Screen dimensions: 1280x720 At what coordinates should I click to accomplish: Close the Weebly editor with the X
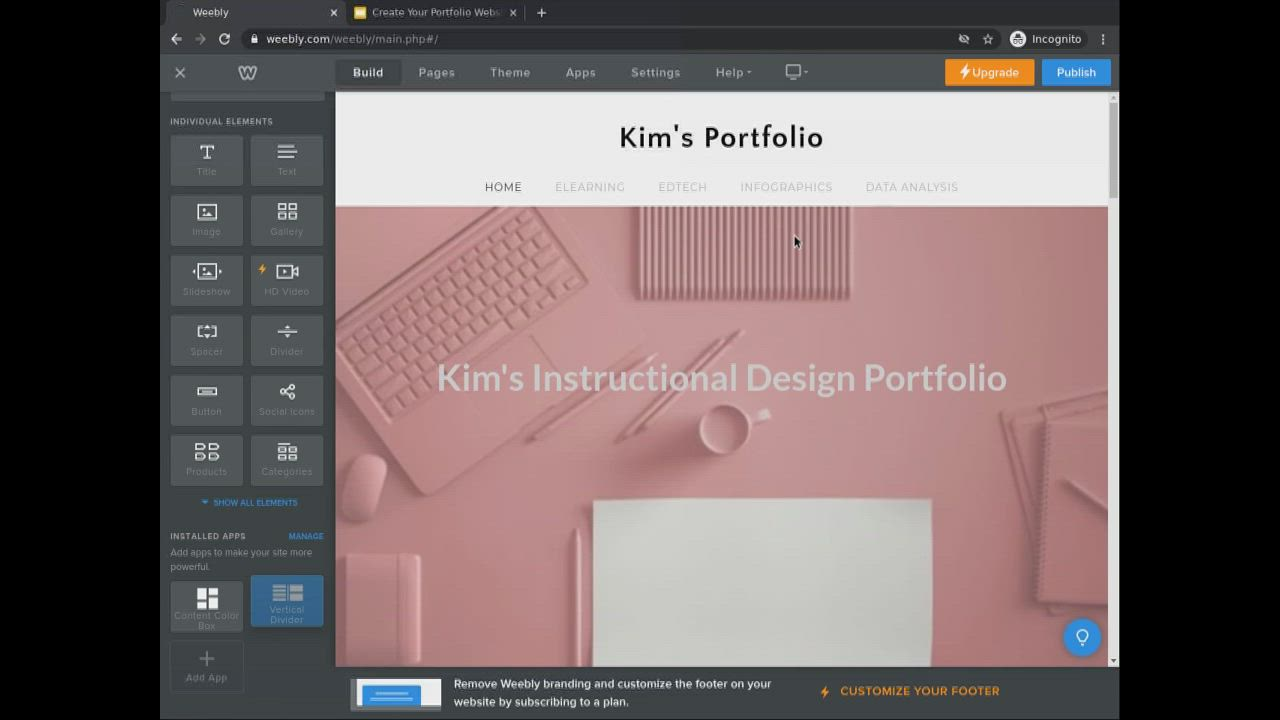point(180,72)
